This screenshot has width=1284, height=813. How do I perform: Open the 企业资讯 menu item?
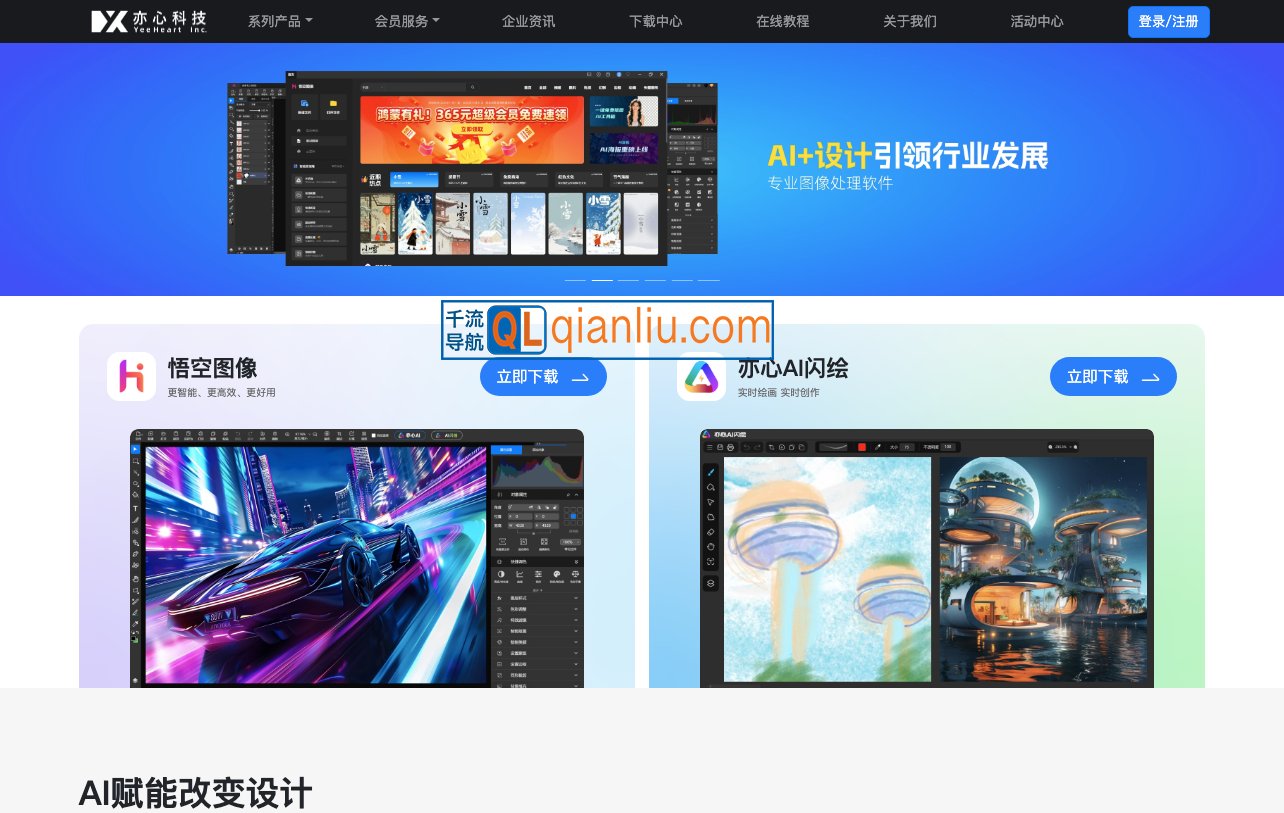pyautogui.click(x=528, y=21)
